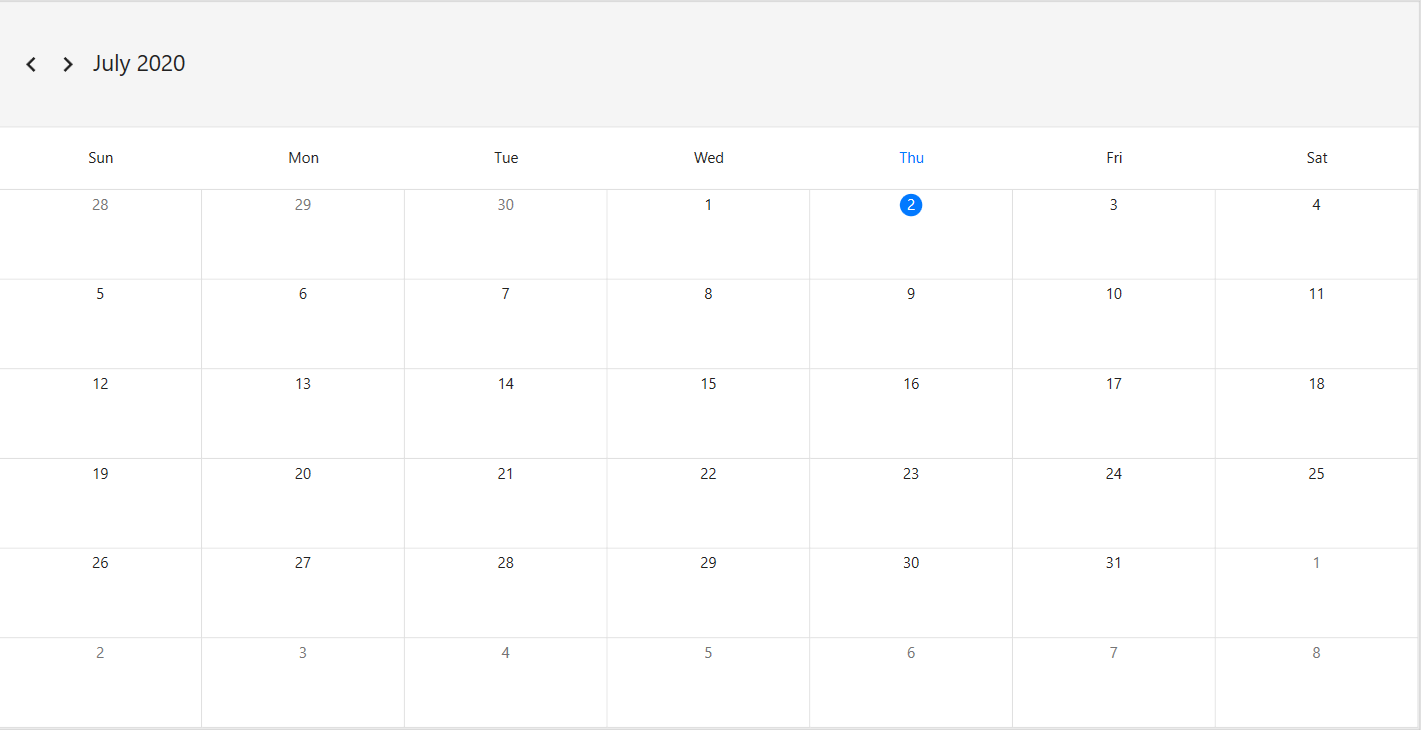Select Friday August 7 in last row
Image resolution: width=1421 pixels, height=730 pixels.
point(1114,682)
